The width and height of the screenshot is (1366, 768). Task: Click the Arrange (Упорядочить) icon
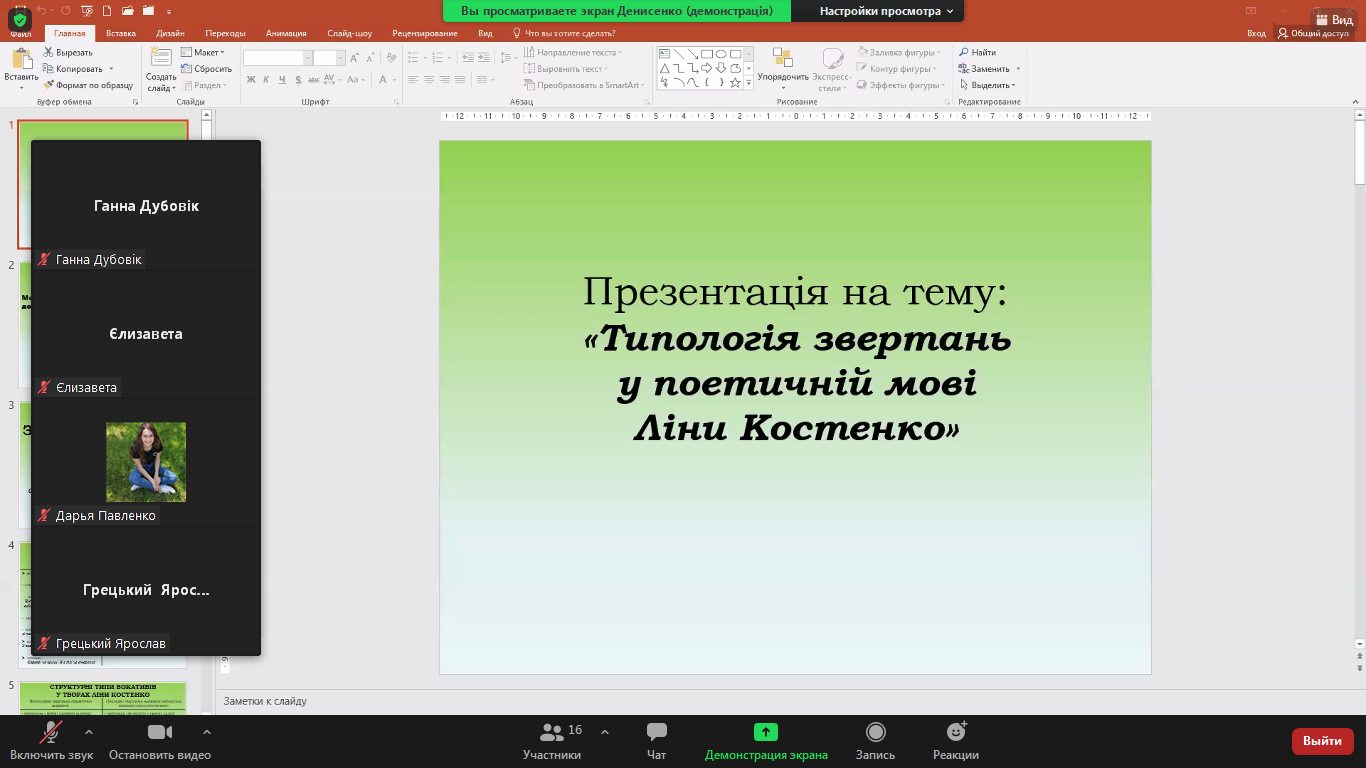point(782,58)
